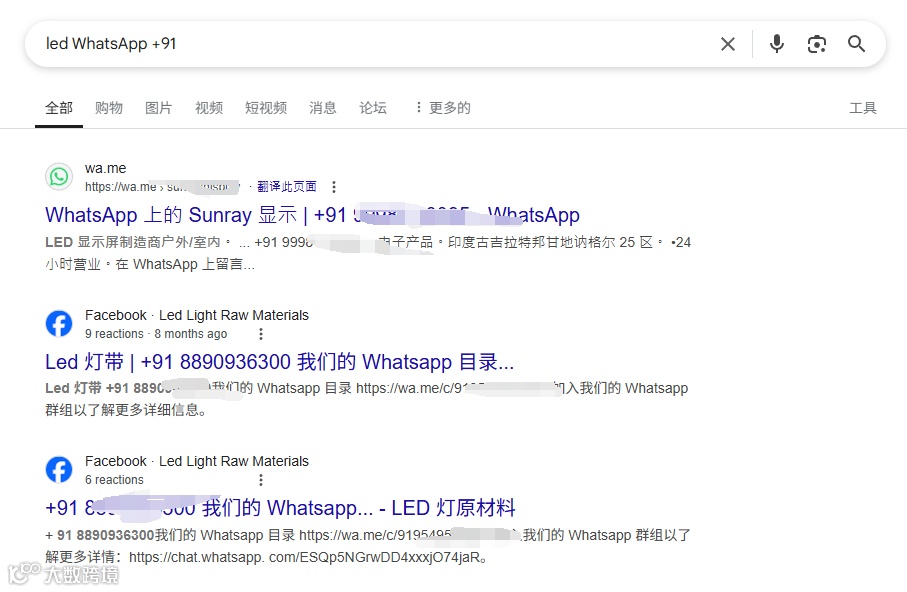The height and width of the screenshot is (592, 907).
Task: Open 'Led 灯带 | +91 8890936300' result title
Action: 279,362
